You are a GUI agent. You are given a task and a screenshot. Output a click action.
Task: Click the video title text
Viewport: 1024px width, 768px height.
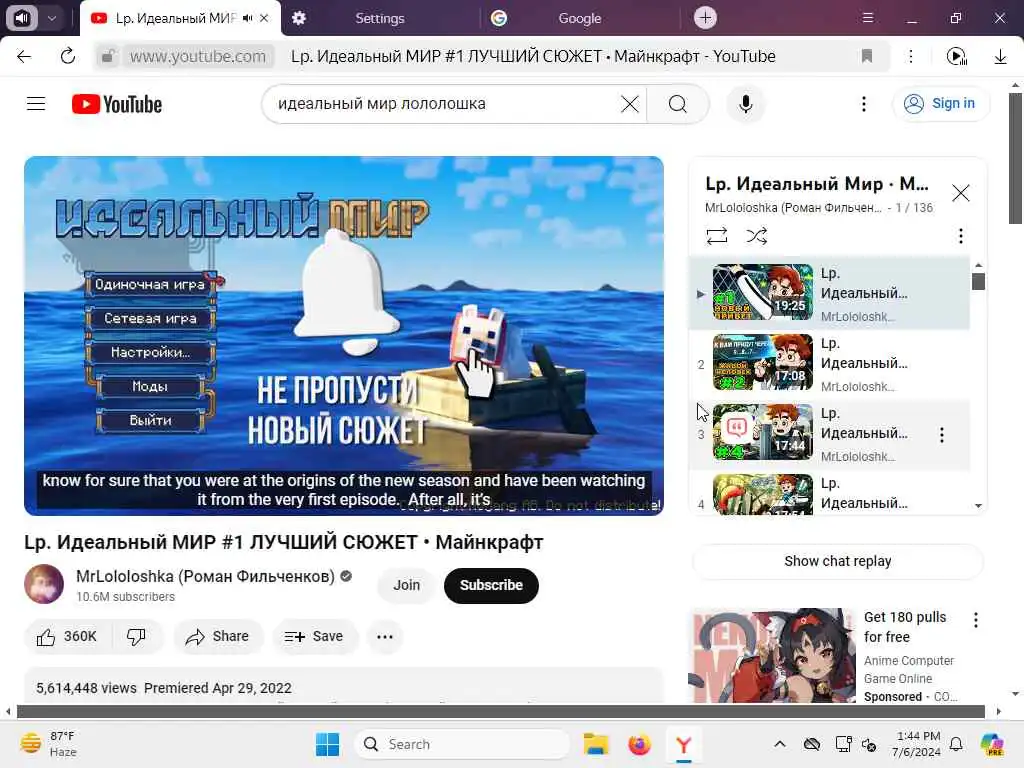pyautogui.click(x=283, y=543)
